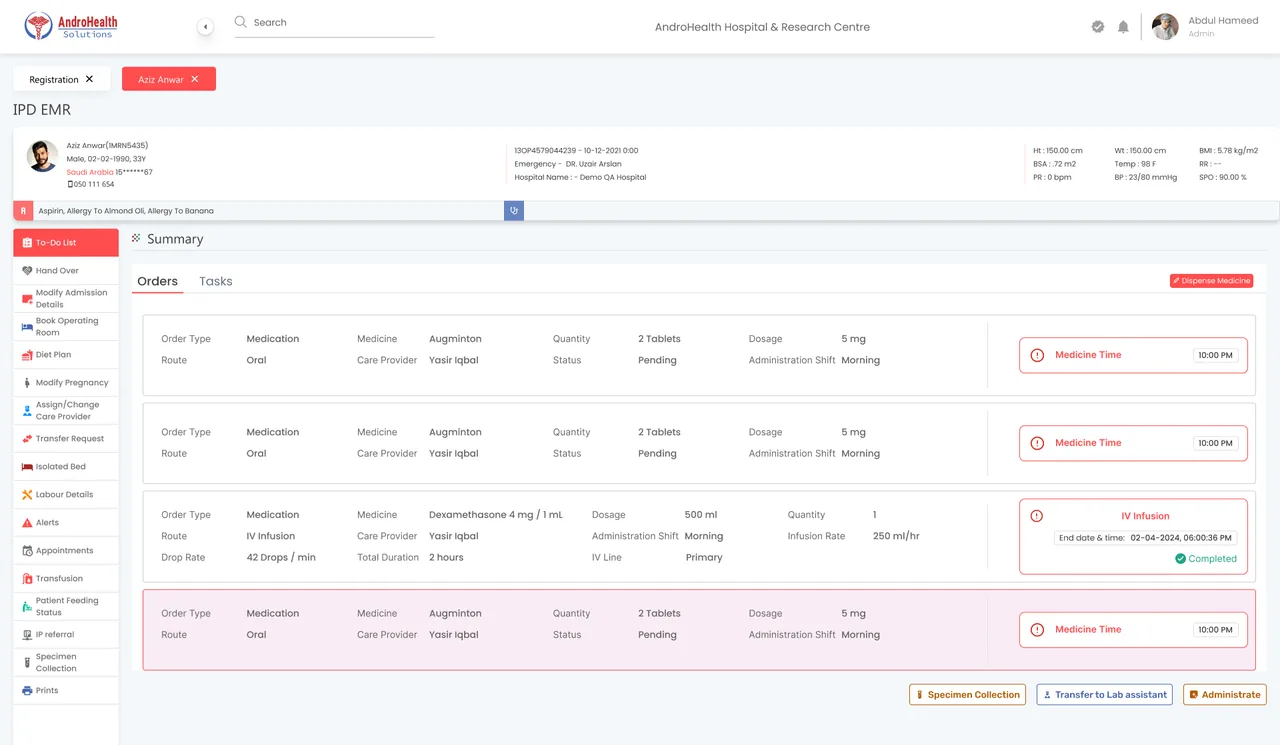The image size is (1280, 745).
Task: Click the Demo QA Hospital name line
Action: 580,177
